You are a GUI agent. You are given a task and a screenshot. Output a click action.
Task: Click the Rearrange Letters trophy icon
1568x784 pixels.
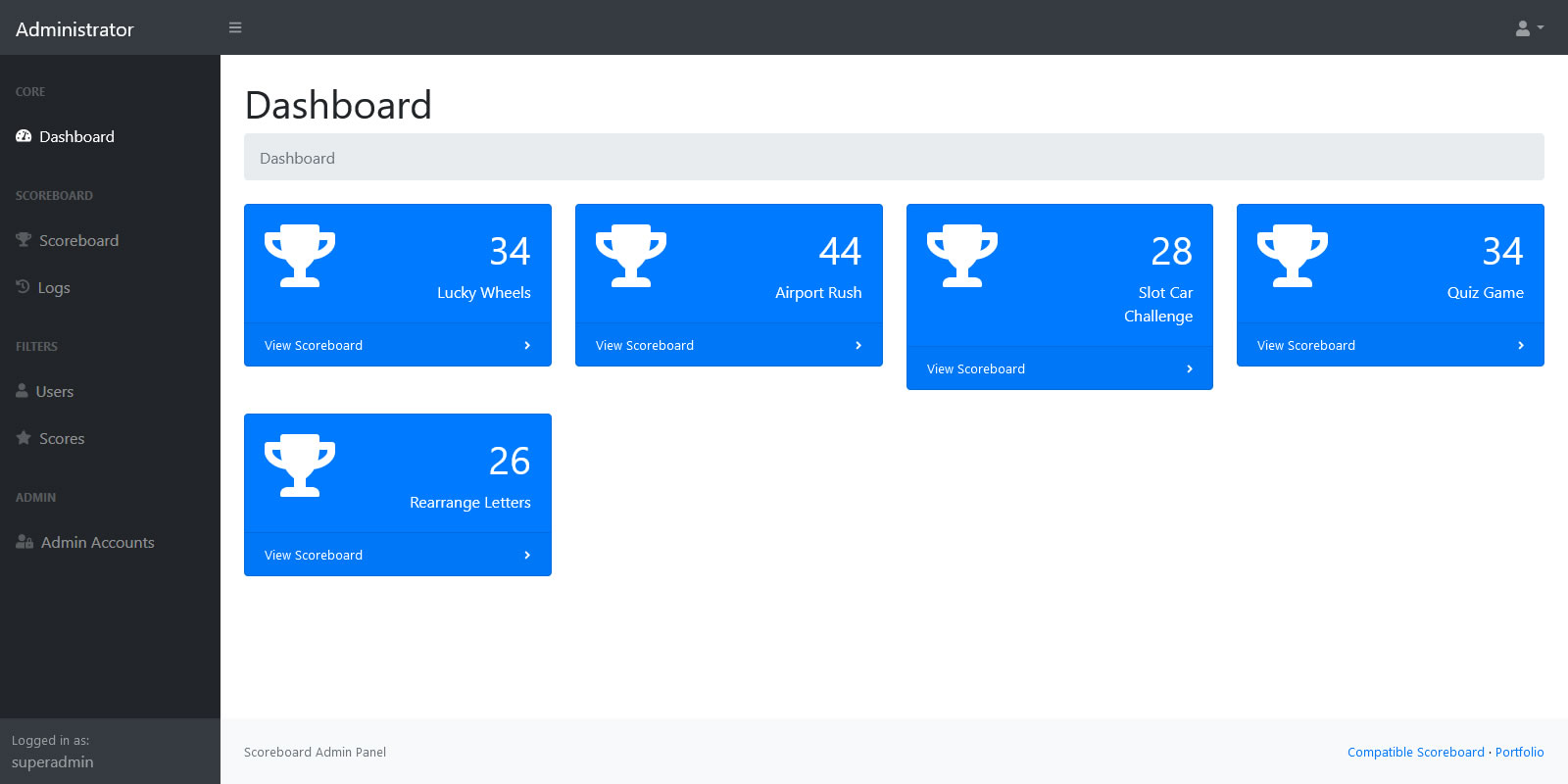click(300, 465)
